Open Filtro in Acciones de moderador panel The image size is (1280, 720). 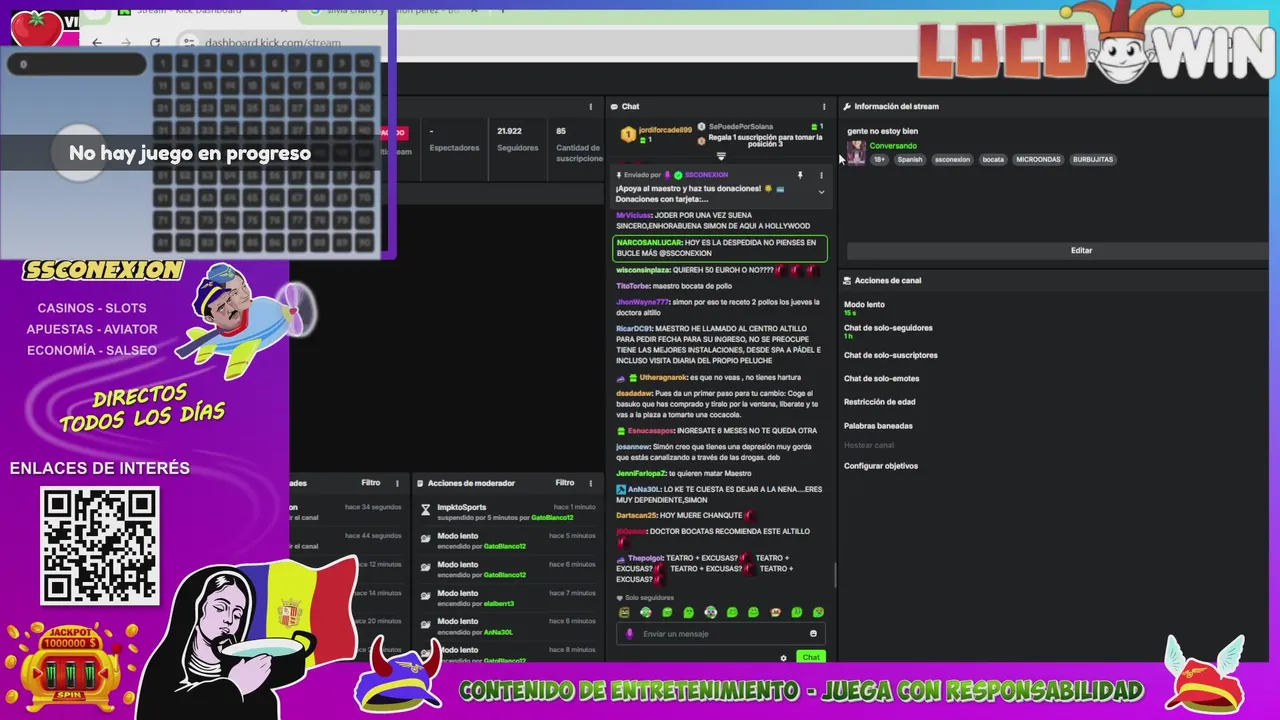point(565,483)
